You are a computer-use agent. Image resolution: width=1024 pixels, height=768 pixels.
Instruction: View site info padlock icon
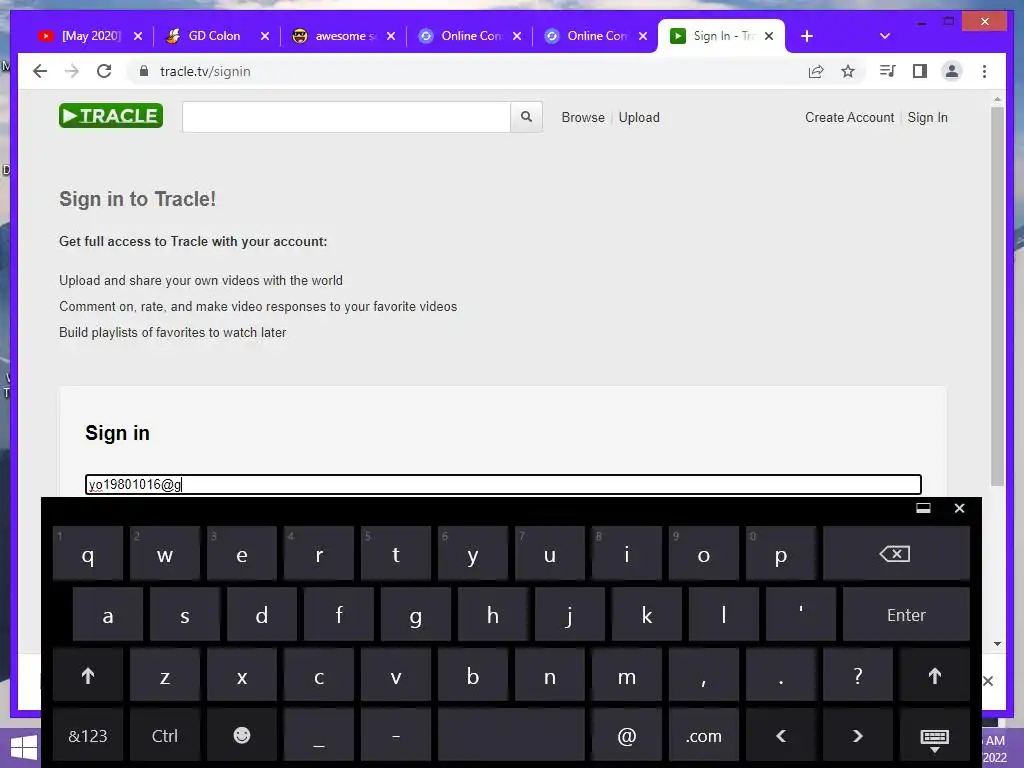tap(144, 71)
